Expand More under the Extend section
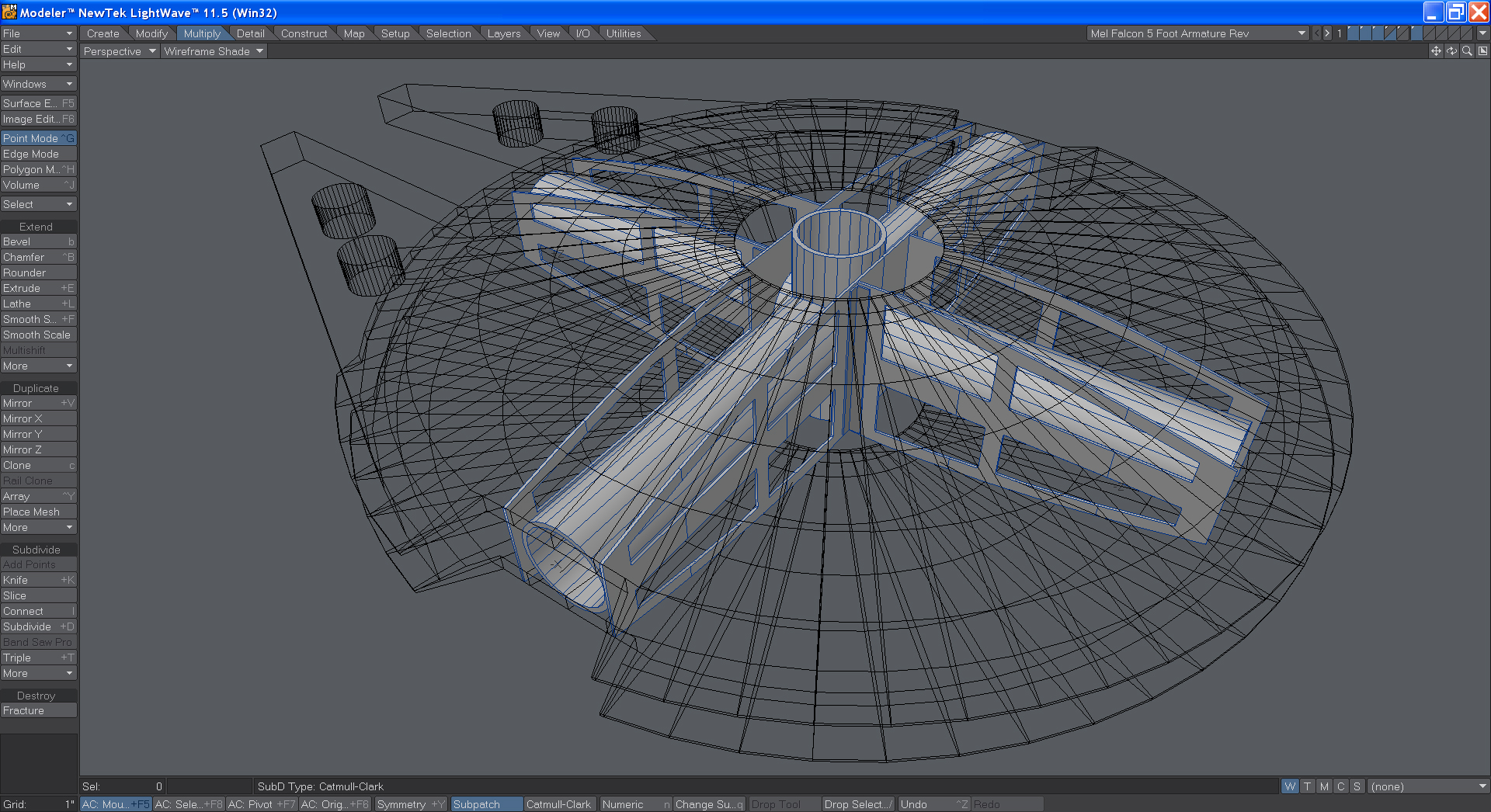The width and height of the screenshot is (1491, 812). coord(38,366)
